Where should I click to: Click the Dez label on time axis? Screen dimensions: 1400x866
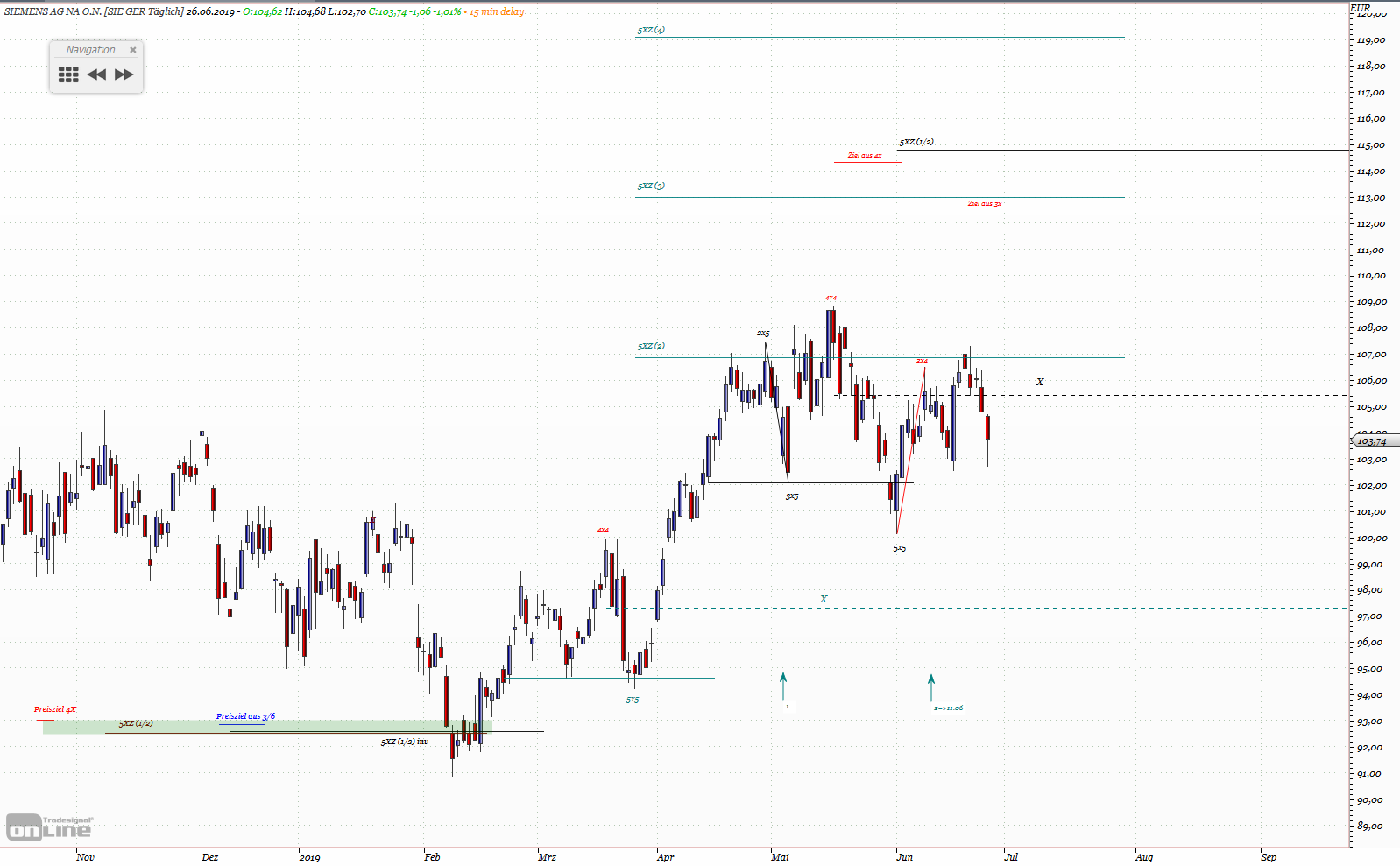(x=209, y=857)
